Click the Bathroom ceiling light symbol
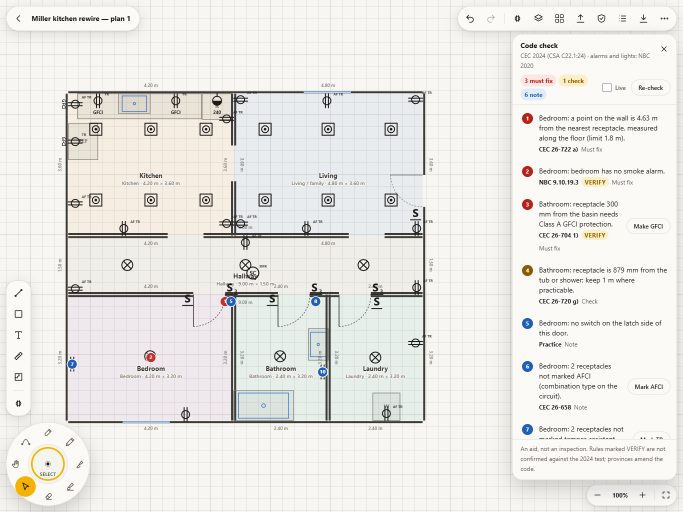 pos(280,356)
